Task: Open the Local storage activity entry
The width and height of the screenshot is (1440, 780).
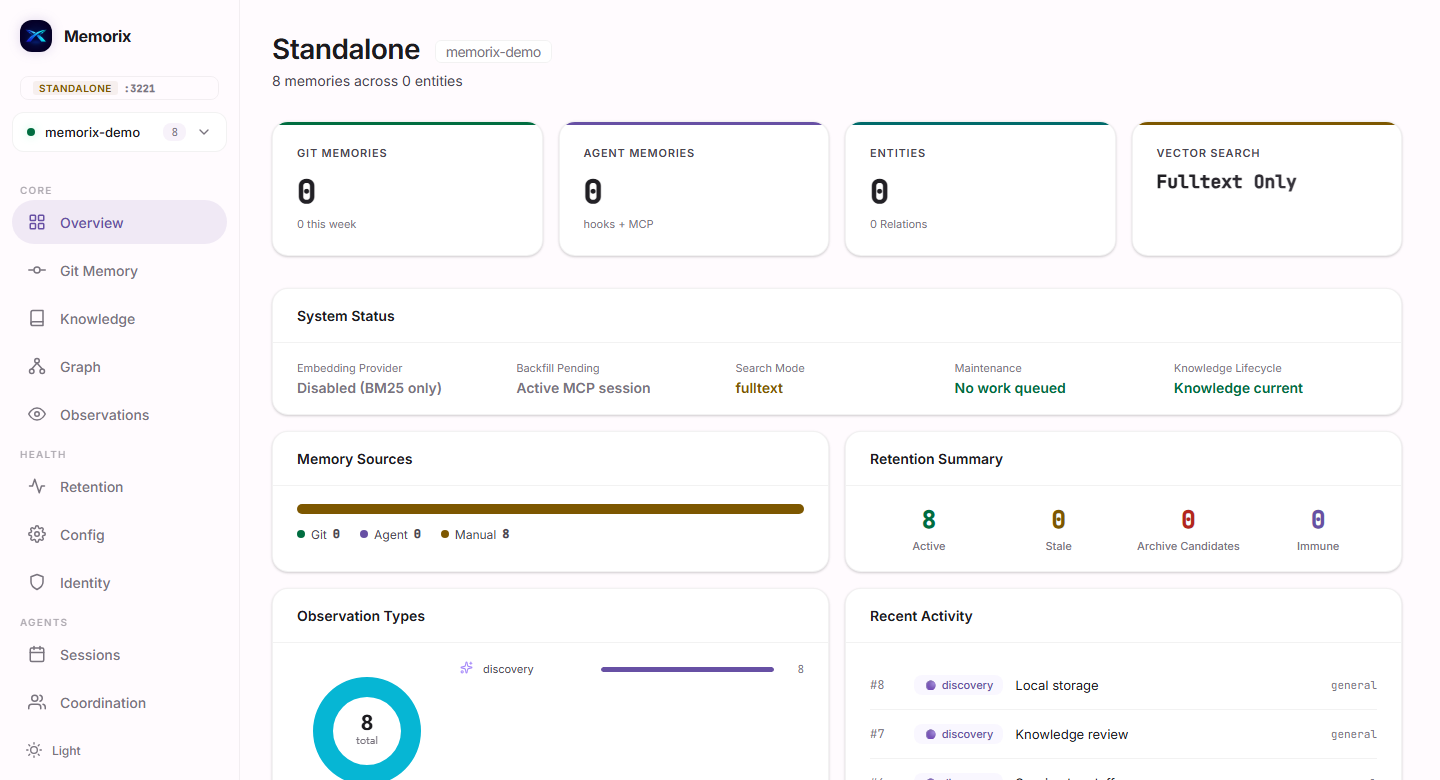Action: coord(1123,685)
